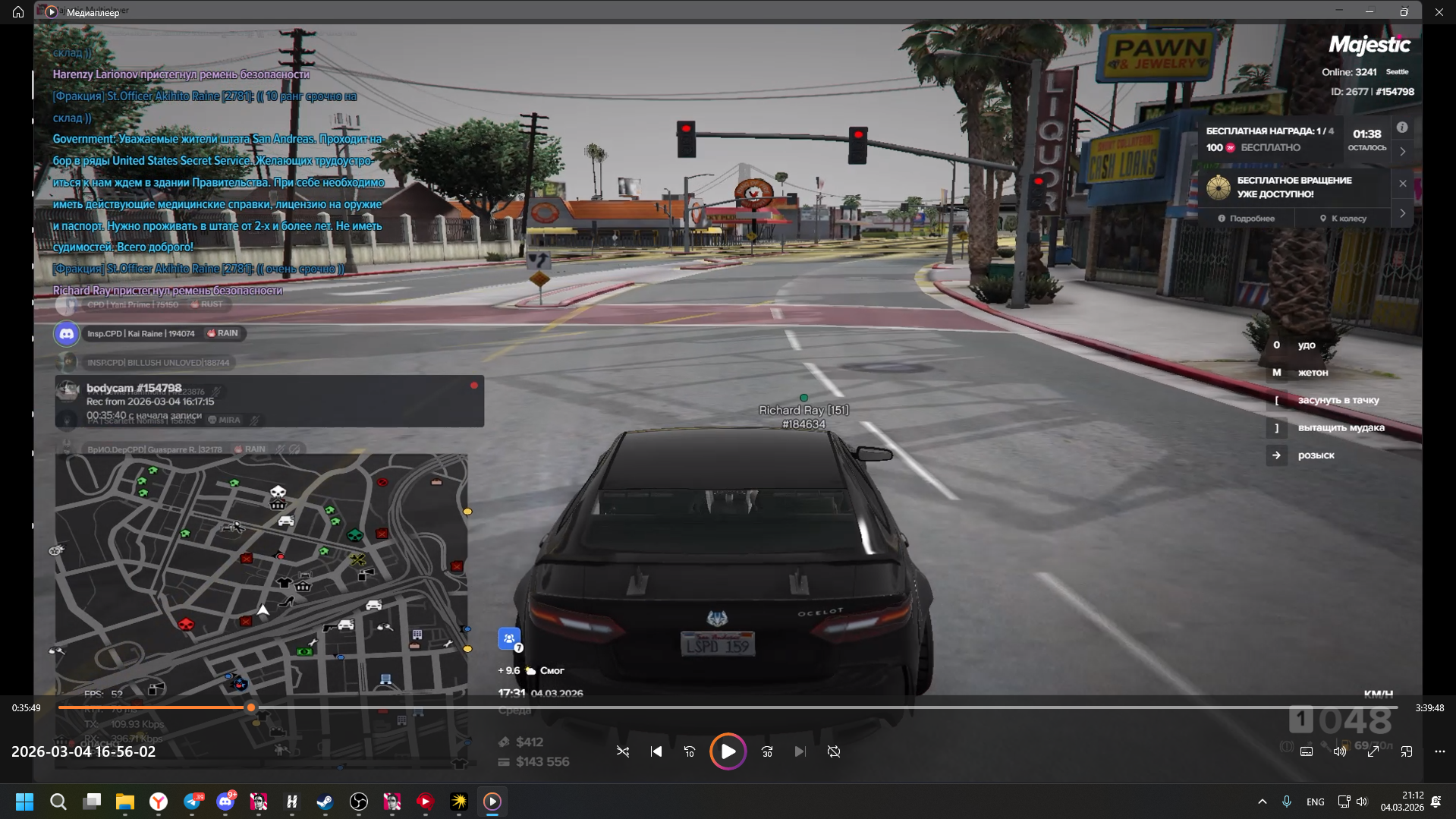Go to the media player home page
The height and width of the screenshot is (819, 1456).
(x=18, y=12)
